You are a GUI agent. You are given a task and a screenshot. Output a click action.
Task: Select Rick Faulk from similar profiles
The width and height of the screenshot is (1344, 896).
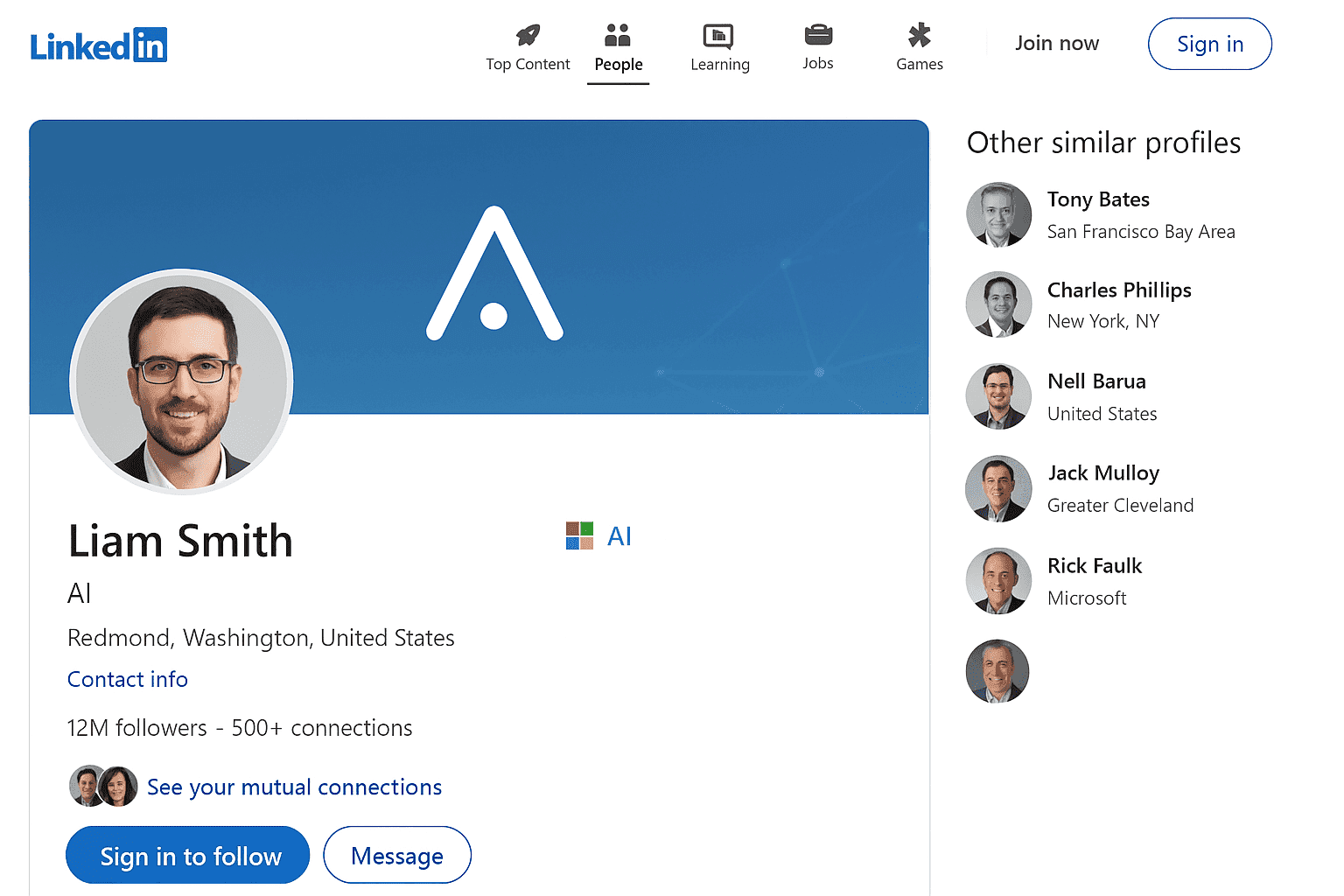(x=1095, y=565)
